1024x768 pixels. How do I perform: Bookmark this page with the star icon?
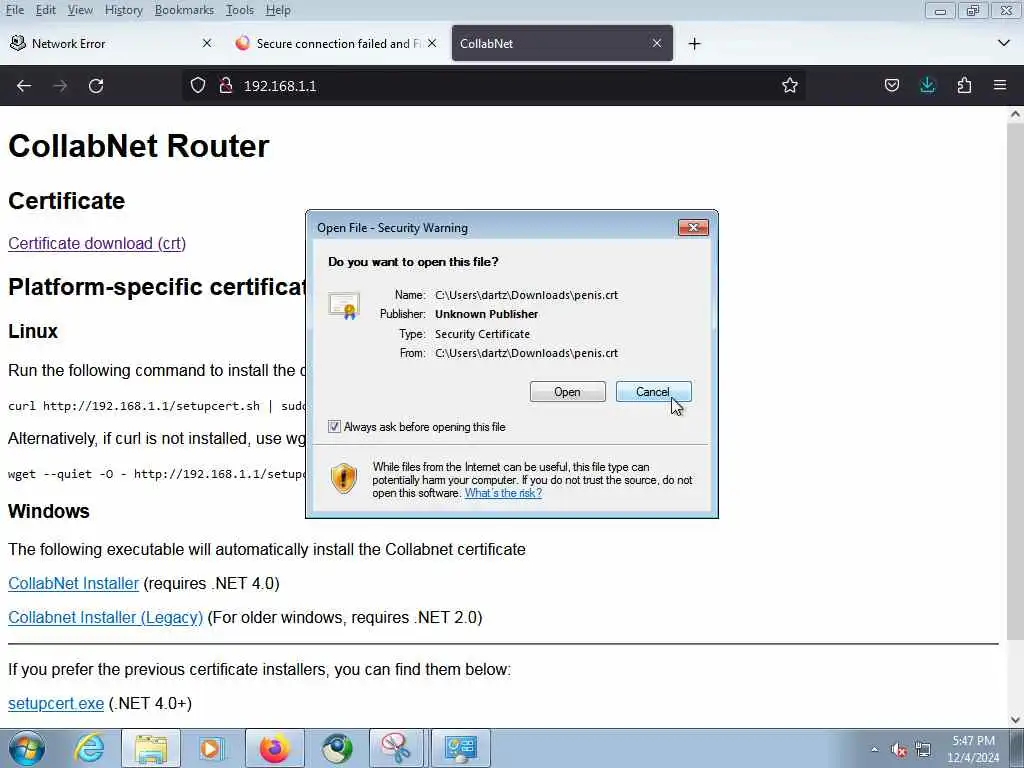coord(790,86)
